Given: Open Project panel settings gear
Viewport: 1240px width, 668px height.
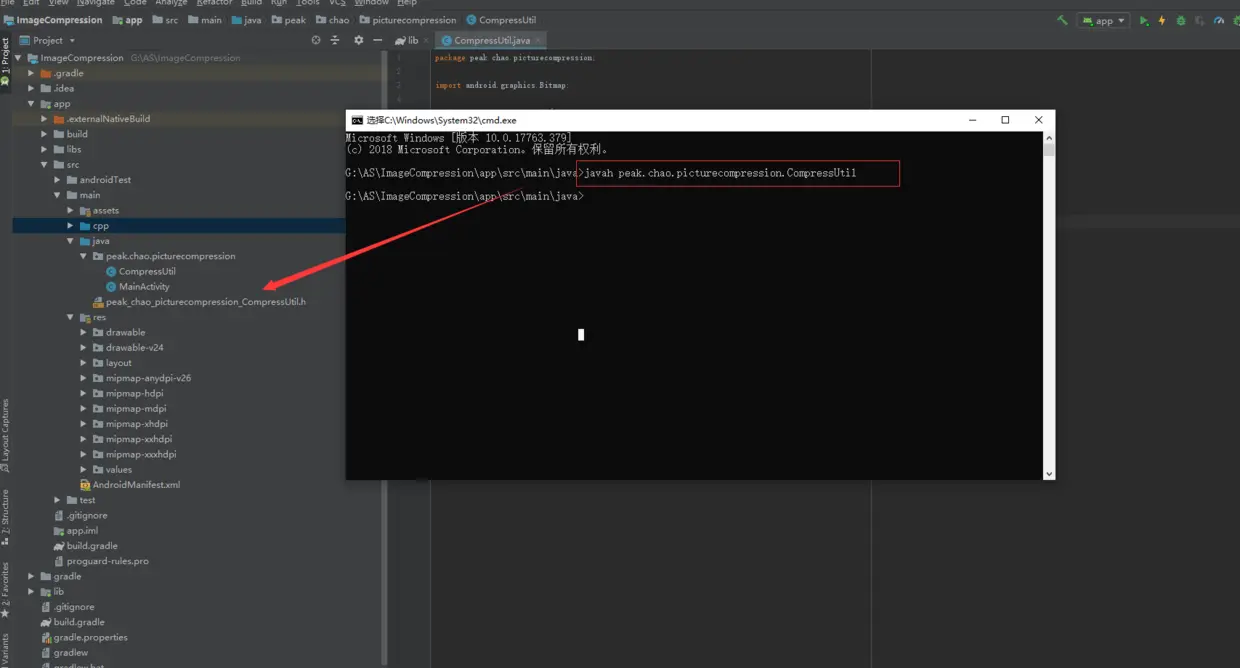Looking at the screenshot, I should coord(359,40).
